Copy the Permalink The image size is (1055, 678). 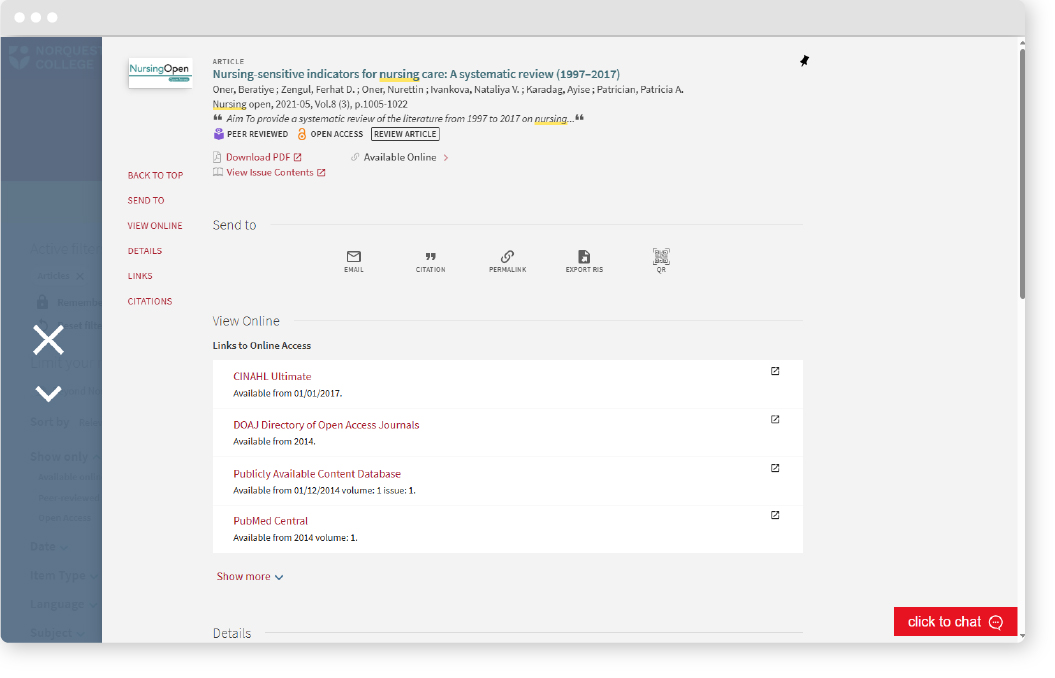tap(507, 261)
